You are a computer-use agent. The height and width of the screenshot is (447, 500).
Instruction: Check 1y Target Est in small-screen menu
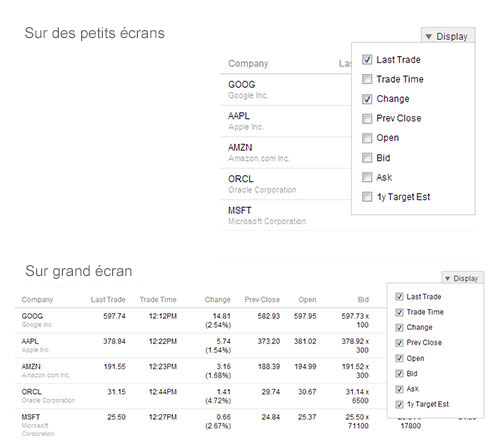[x=367, y=197]
